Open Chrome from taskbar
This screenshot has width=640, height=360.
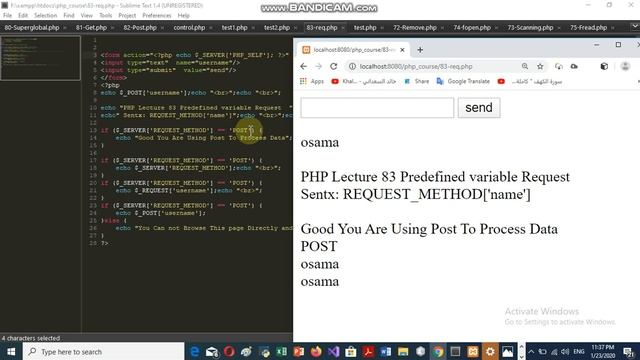438,351
